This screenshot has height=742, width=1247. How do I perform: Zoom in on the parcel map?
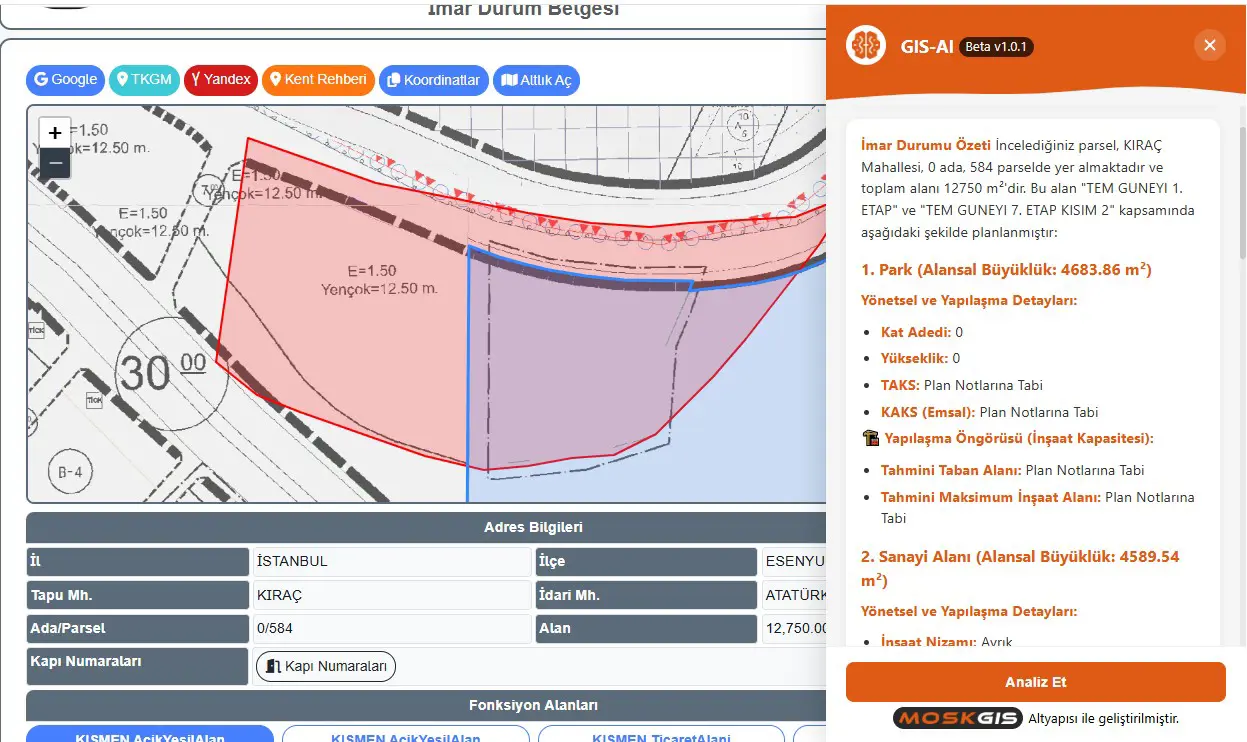point(55,132)
